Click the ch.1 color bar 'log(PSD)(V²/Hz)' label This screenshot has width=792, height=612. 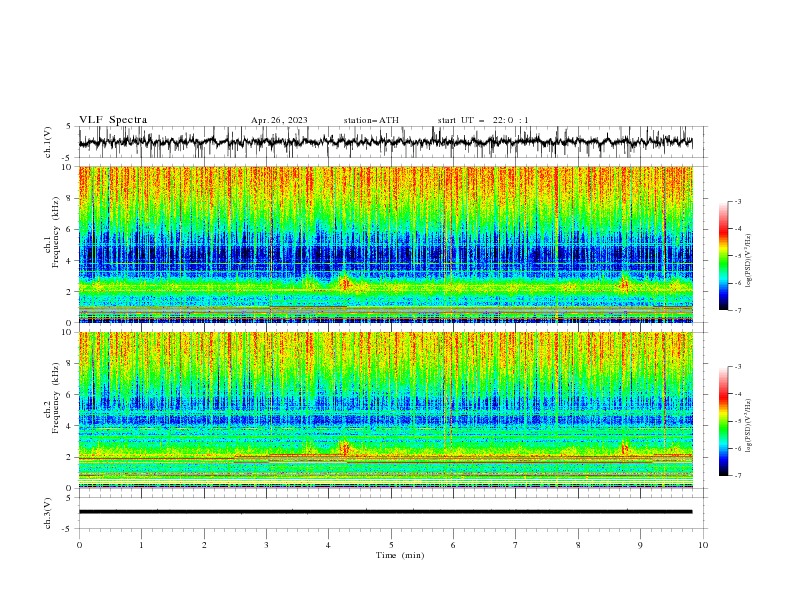coord(749,261)
